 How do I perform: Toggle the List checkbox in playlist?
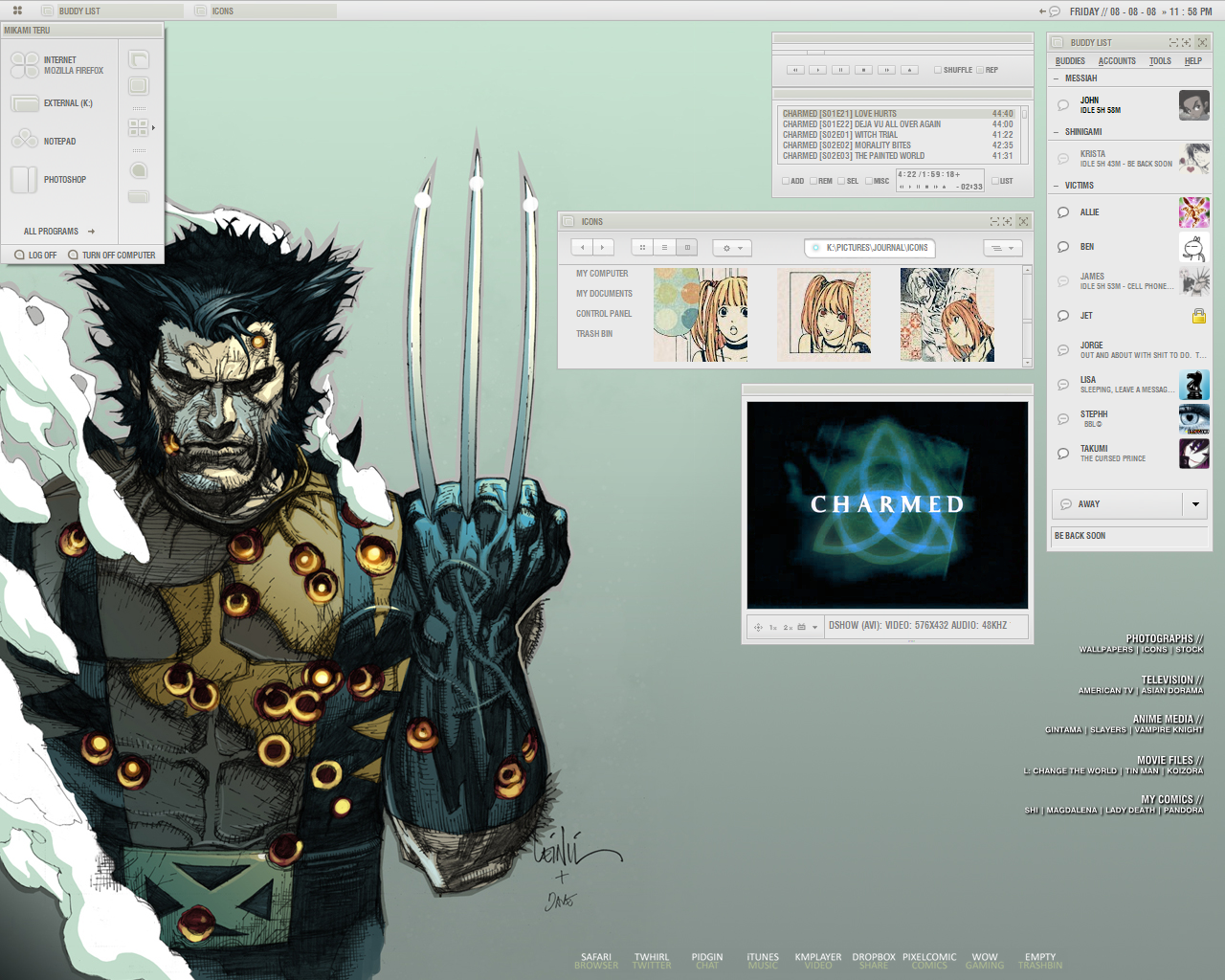coord(995,181)
